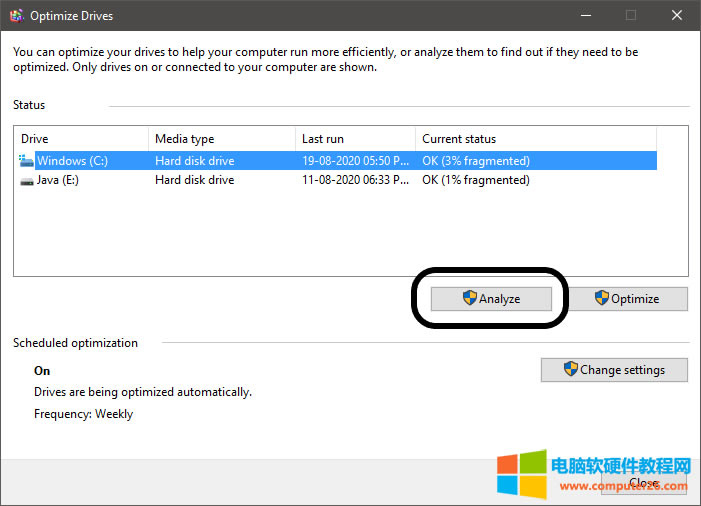The height and width of the screenshot is (506, 701).
Task: Click 'Hard disk drive' in Java (E:) row
Action: click(x=194, y=180)
